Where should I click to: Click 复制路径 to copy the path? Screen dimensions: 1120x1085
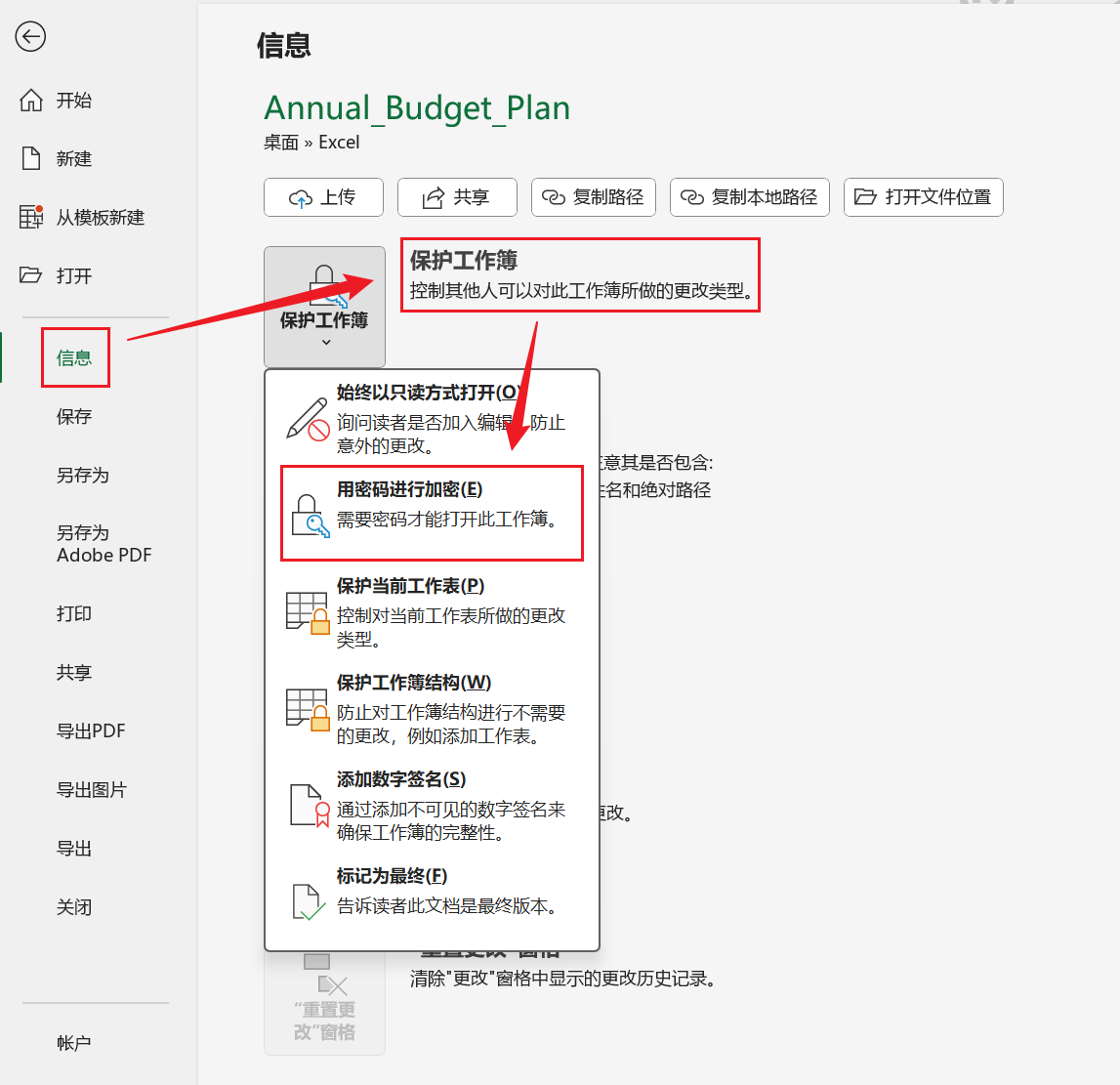point(593,197)
